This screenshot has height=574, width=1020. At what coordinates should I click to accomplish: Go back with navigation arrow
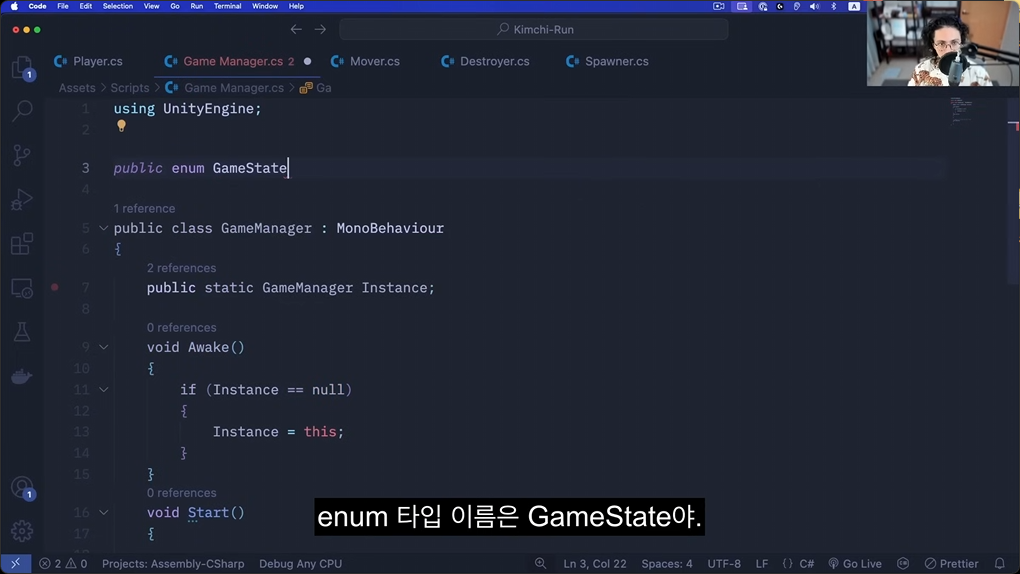(296, 29)
